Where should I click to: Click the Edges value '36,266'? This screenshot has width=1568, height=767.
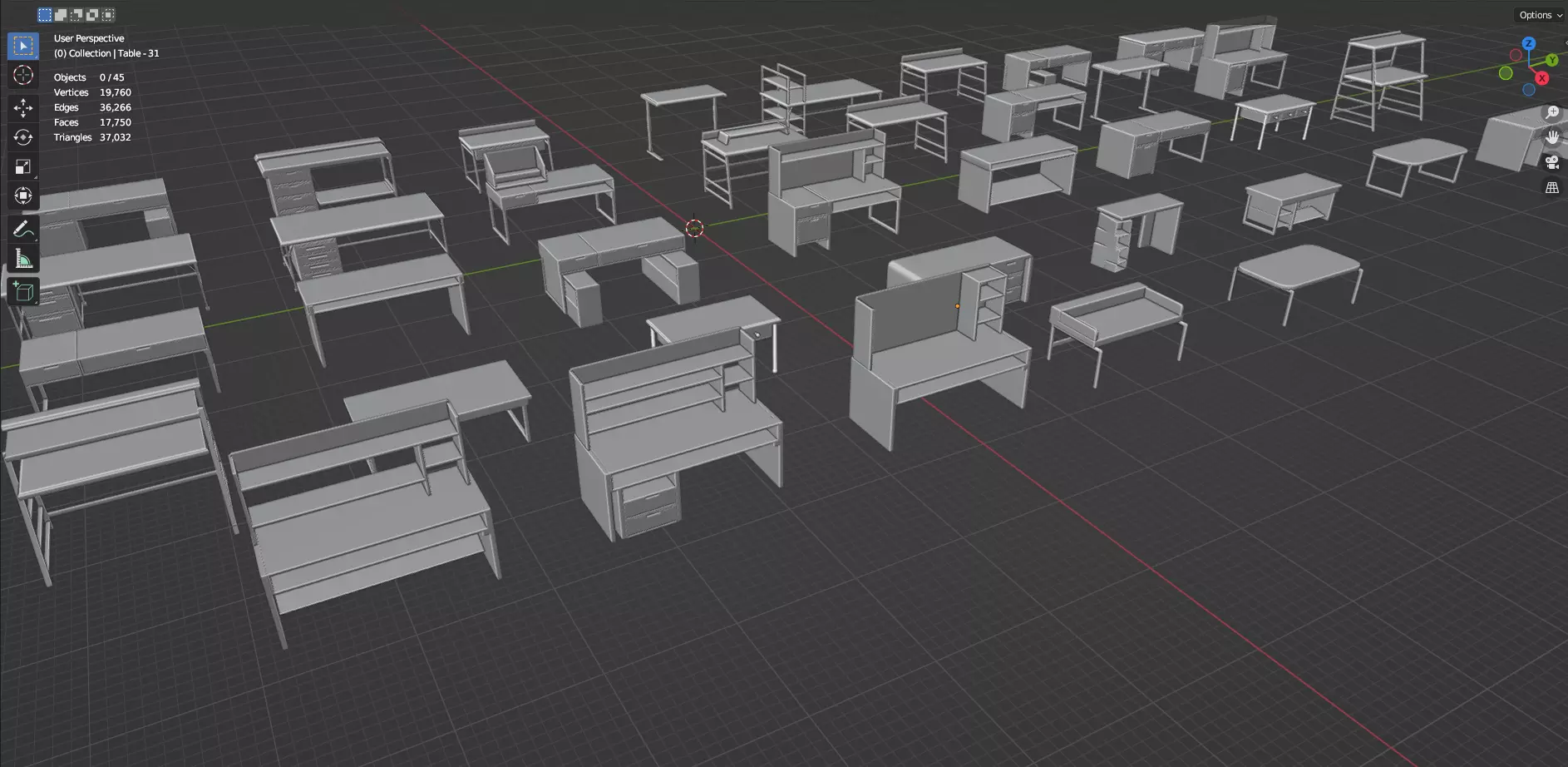coord(116,107)
